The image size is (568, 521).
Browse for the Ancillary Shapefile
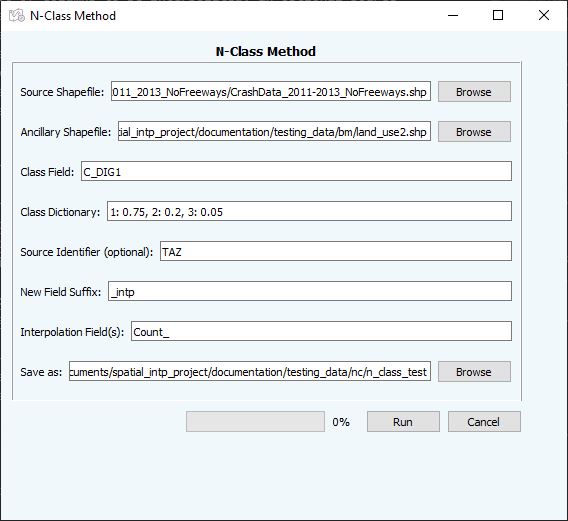point(474,132)
